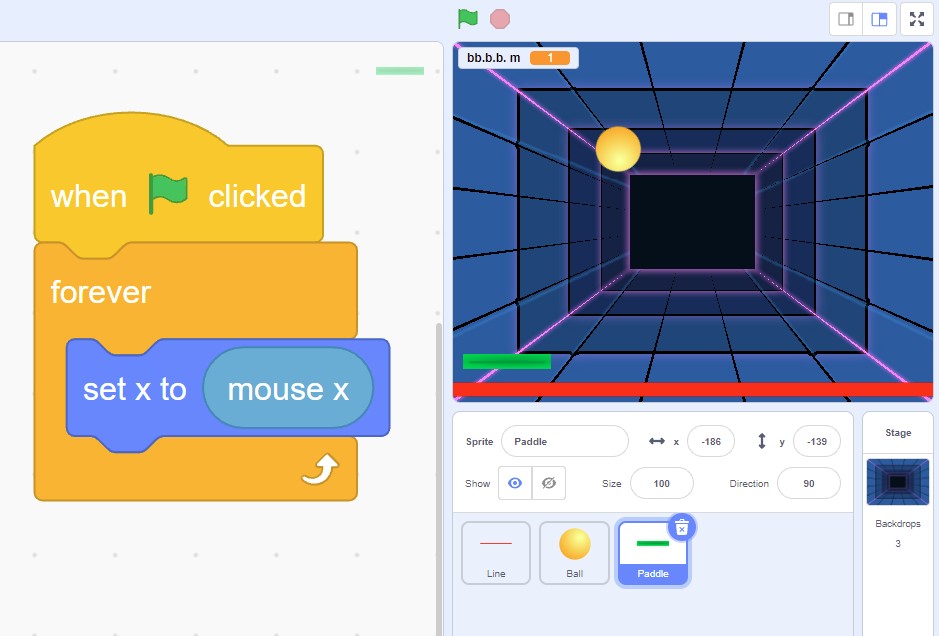Select the Paddle sprite thumbnail

[653, 553]
